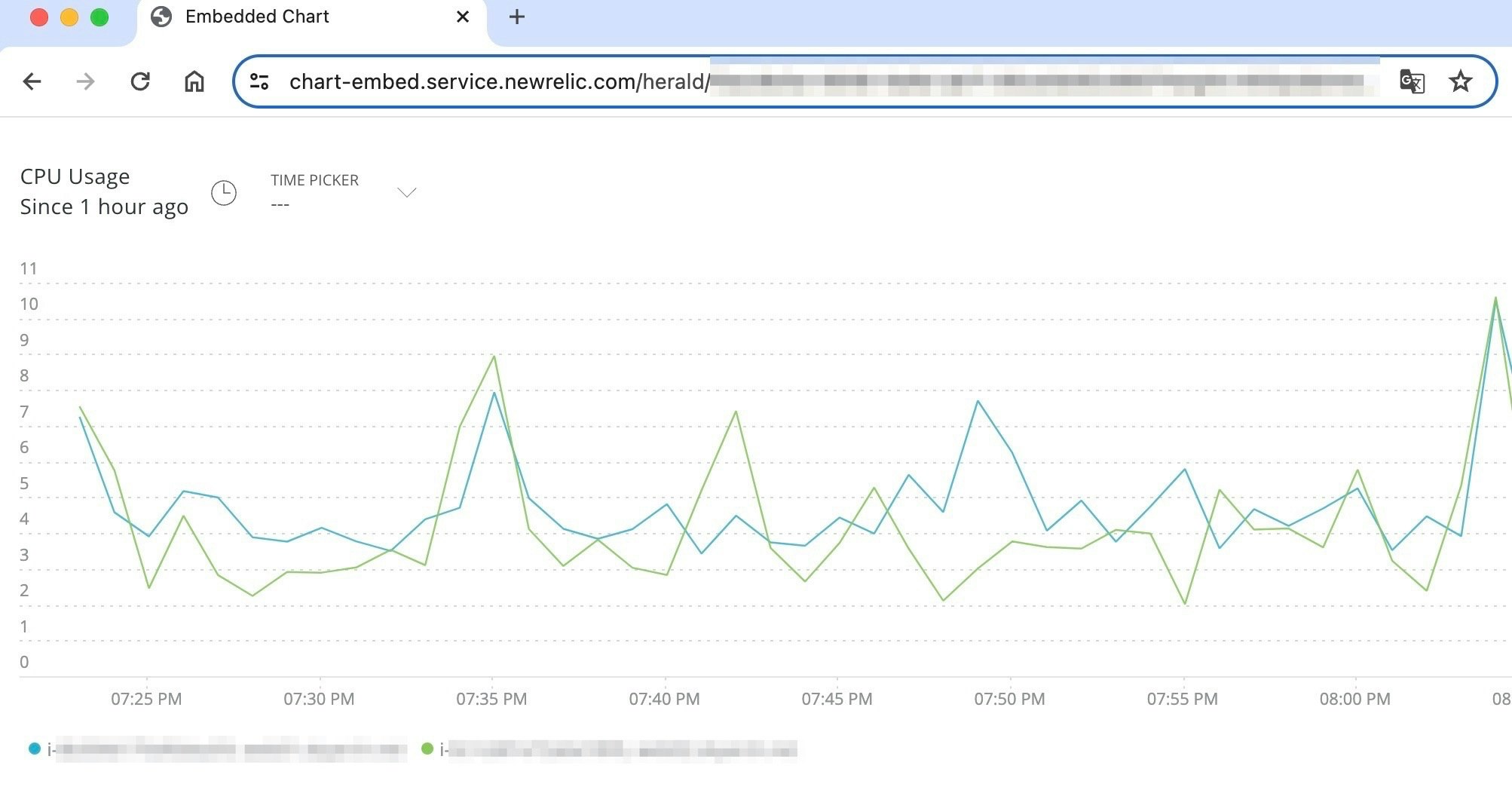Click the y-axis label 11
The image size is (1512, 790).
29,268
